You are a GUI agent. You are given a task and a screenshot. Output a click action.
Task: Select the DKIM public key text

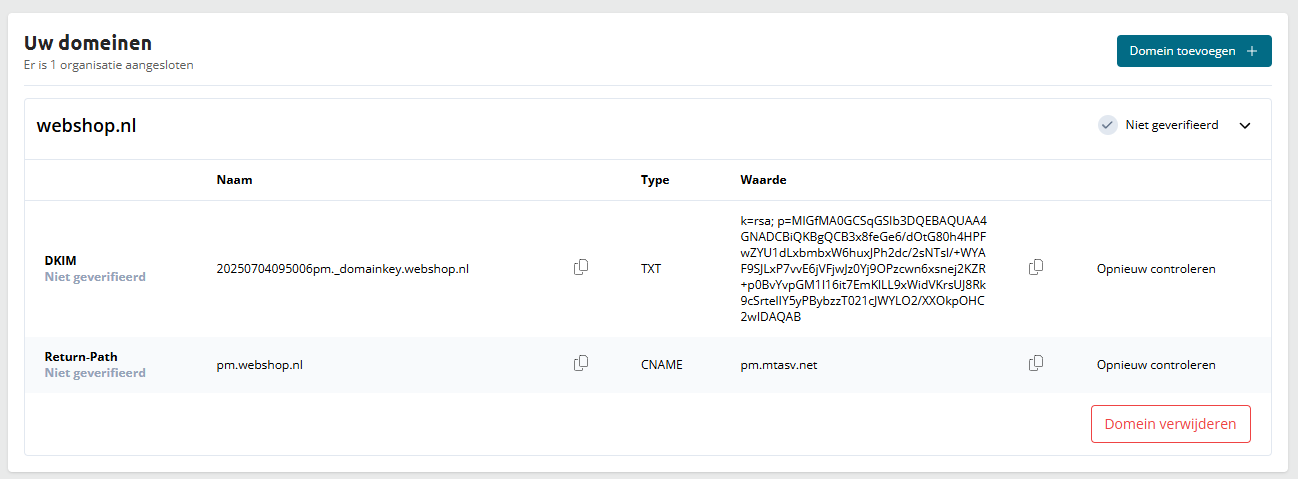[x=864, y=268]
